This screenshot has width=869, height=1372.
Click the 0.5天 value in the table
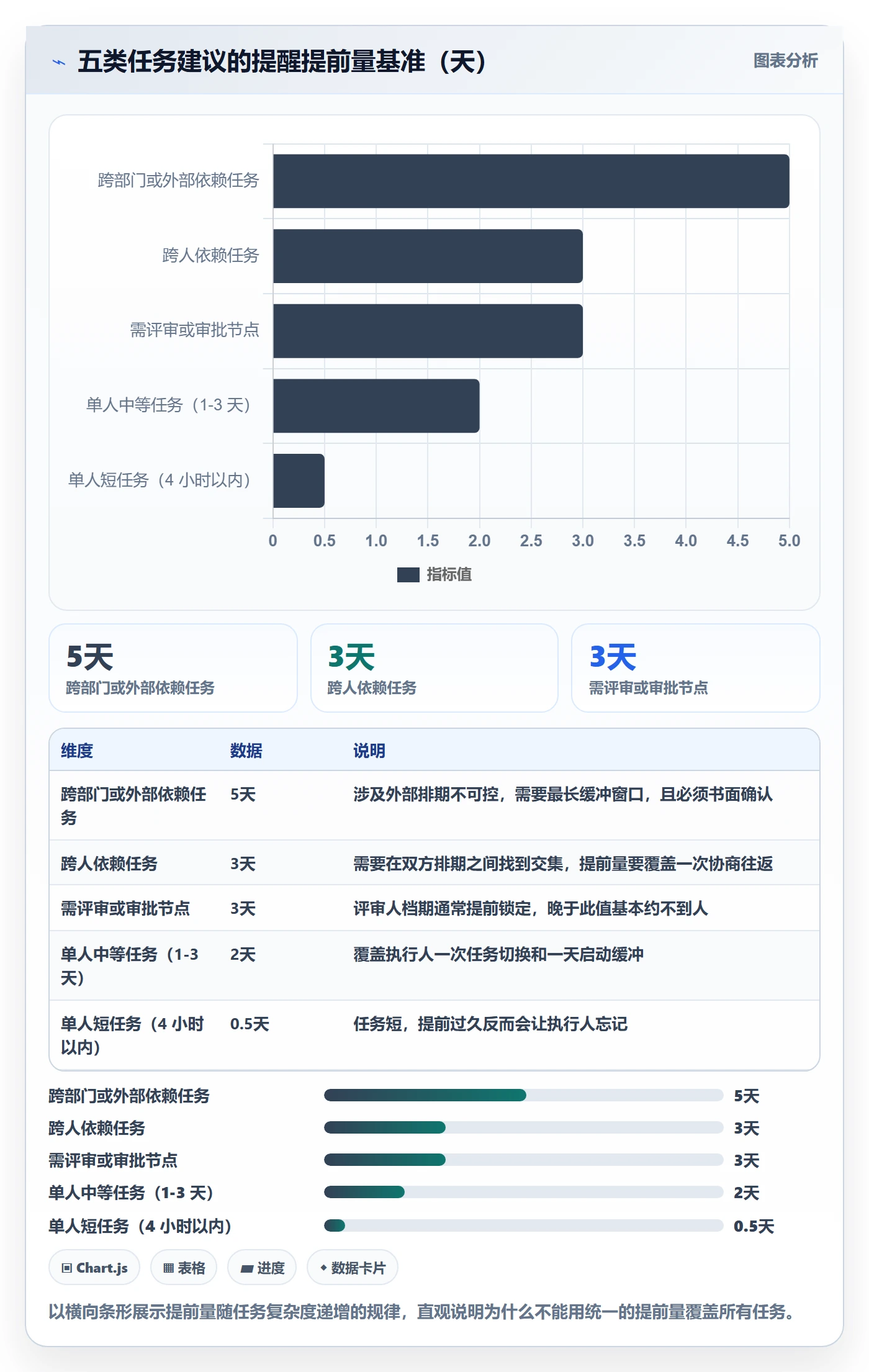pyautogui.click(x=250, y=1024)
